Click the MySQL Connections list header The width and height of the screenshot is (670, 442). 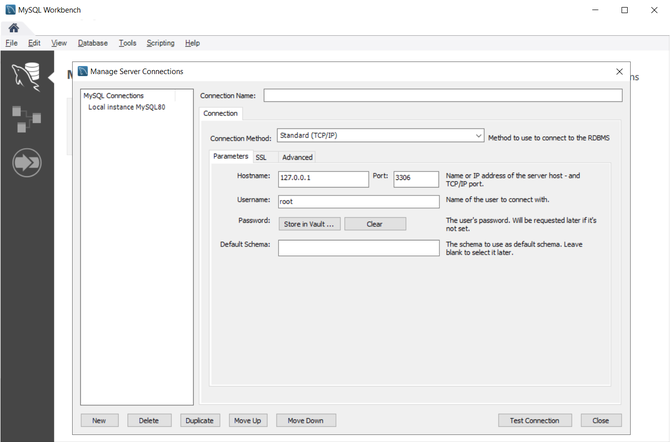(x=114, y=96)
